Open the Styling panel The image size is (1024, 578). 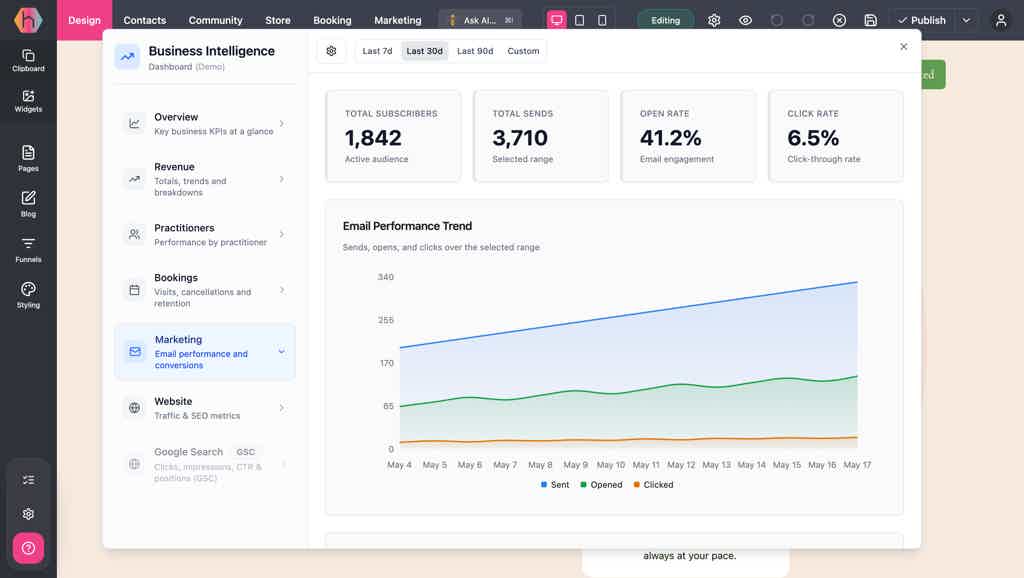pyautogui.click(x=28, y=295)
